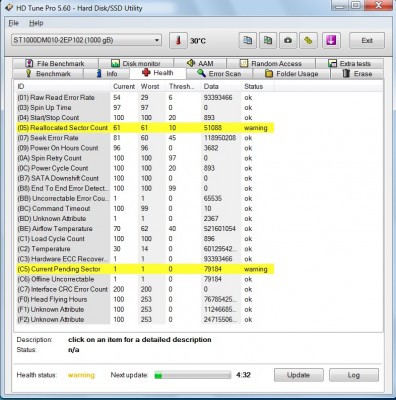This screenshot has height=400, width=396.
Task: Select the Erase tab
Action: 357,74
